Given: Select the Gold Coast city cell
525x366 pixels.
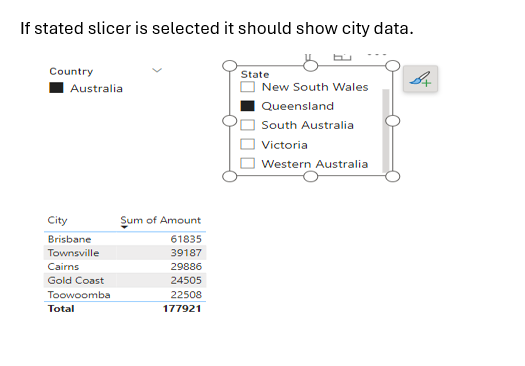Looking at the screenshot, I should click(x=76, y=281).
